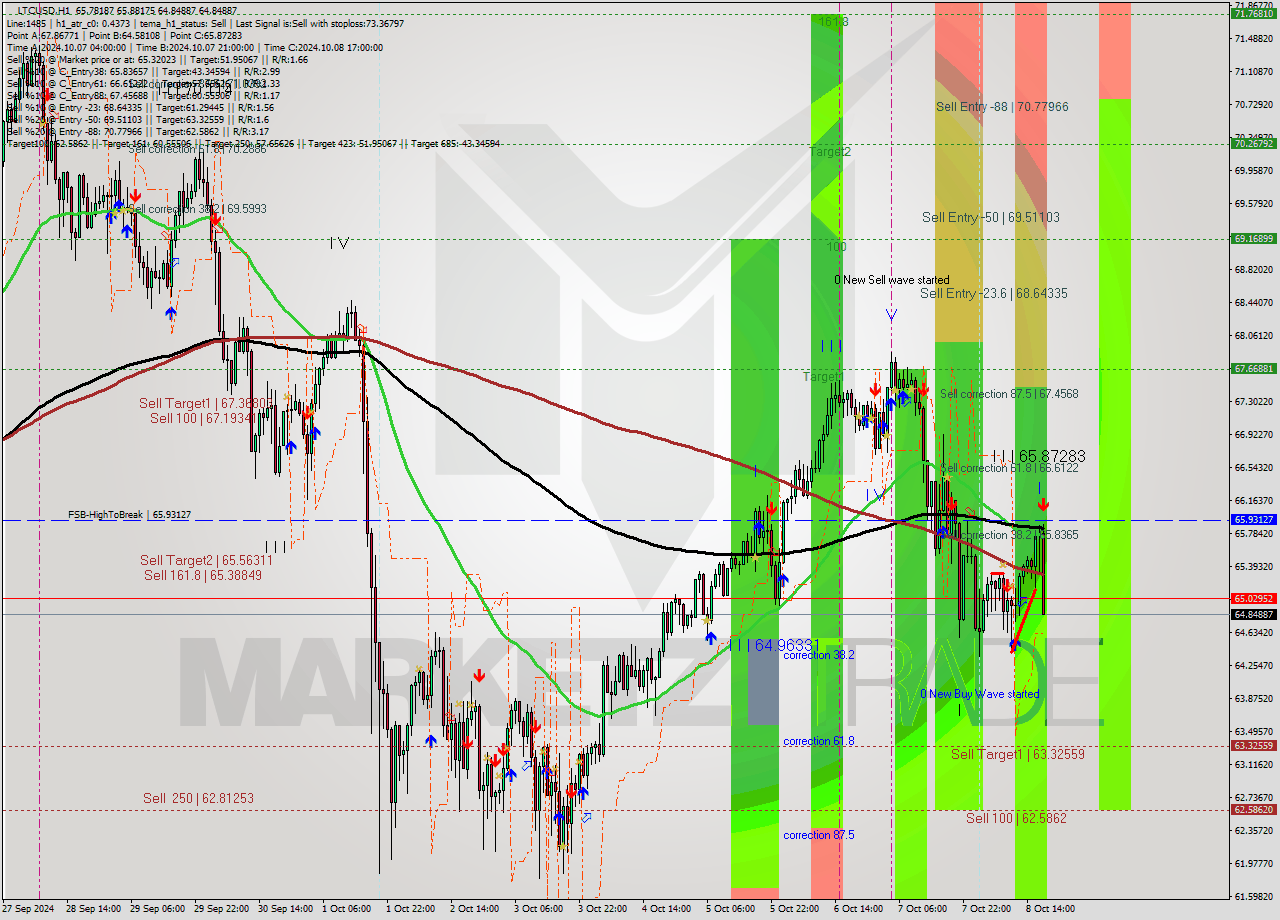The width and height of the screenshot is (1280, 920).
Task: Select the blue 'correction 61.8' label
Action: coord(819,741)
